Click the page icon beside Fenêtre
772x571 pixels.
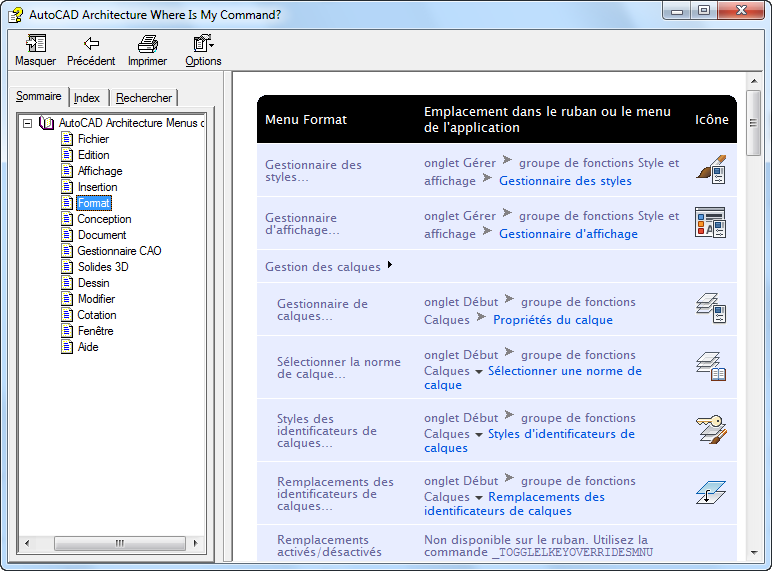[x=67, y=331]
